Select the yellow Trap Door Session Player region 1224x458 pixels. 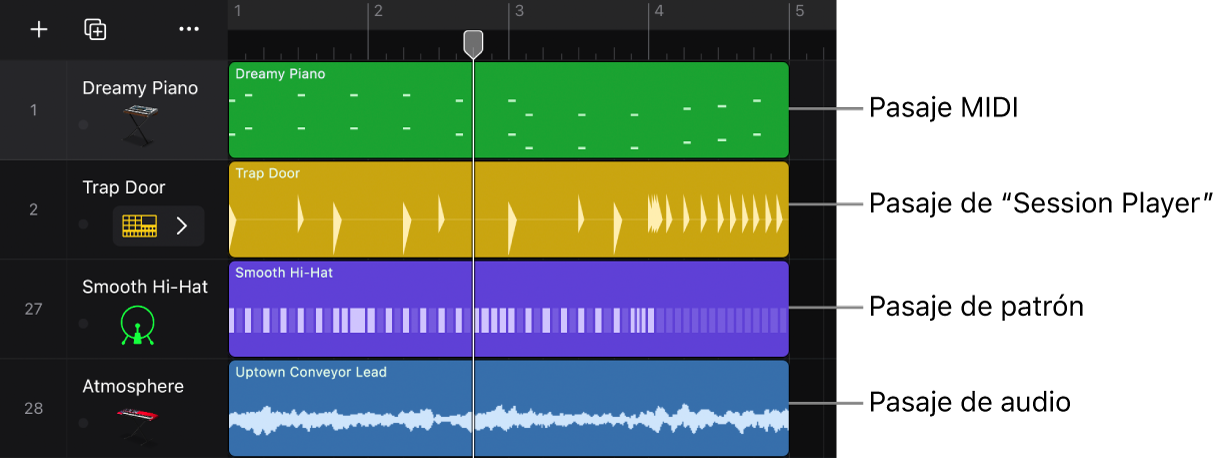click(509, 210)
